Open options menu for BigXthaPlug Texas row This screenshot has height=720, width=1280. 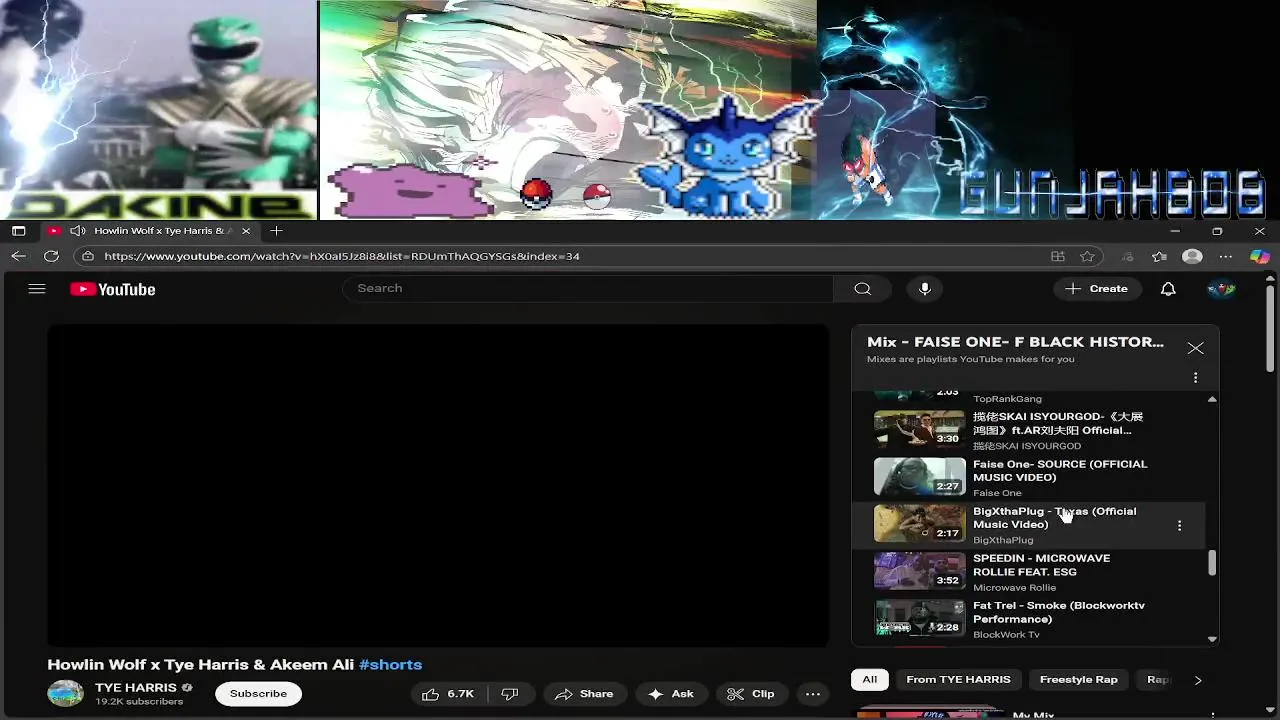[x=1179, y=526]
